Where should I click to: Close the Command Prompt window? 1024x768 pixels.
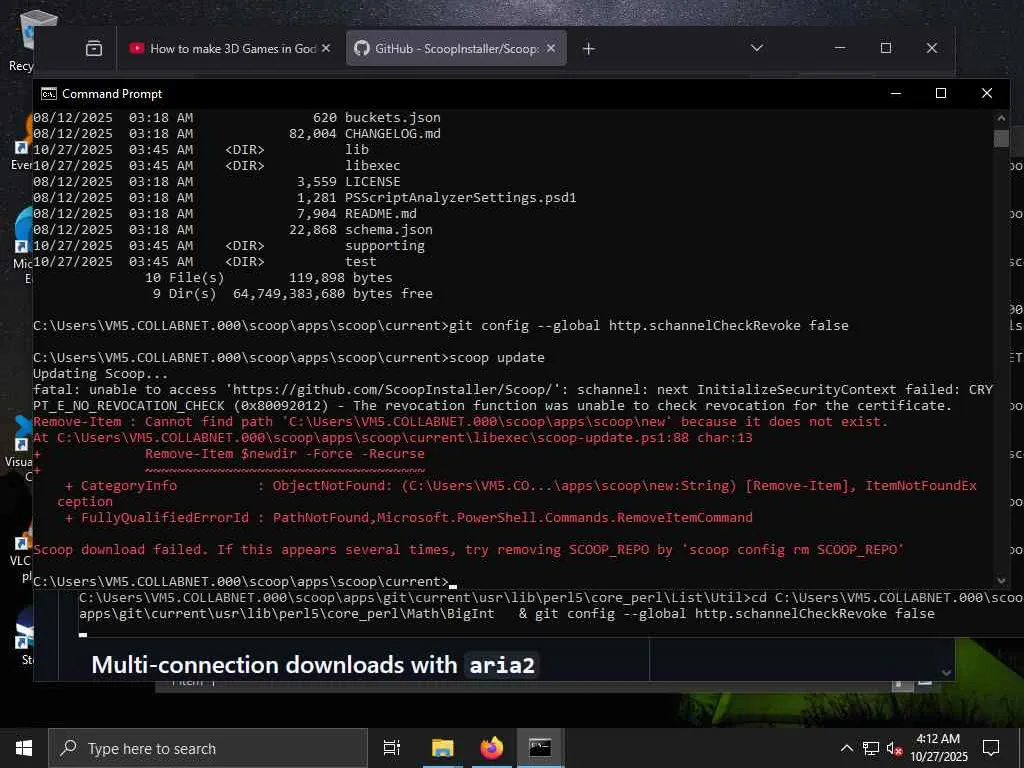[987, 93]
